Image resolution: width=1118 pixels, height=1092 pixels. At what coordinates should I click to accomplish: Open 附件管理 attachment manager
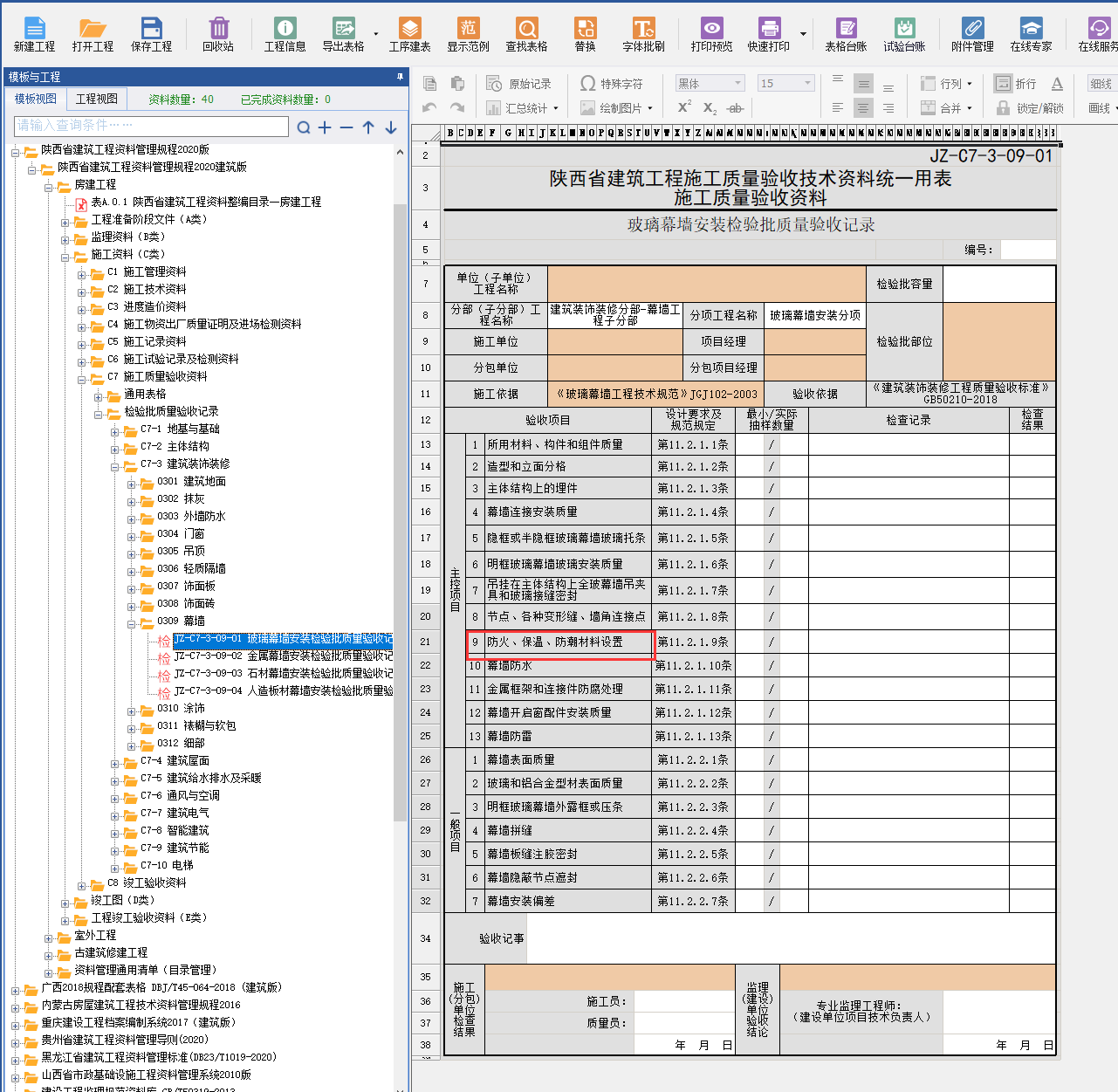point(972,35)
